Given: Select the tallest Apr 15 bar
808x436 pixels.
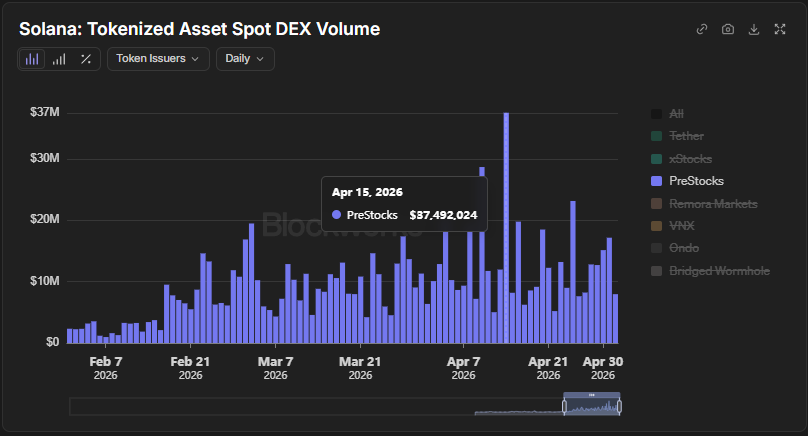Looking at the screenshot, I should (x=506, y=227).
